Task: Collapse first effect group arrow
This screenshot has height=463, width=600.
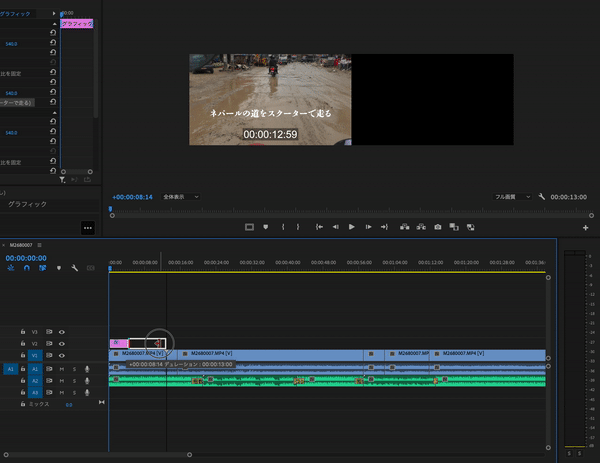Action: [54, 24]
